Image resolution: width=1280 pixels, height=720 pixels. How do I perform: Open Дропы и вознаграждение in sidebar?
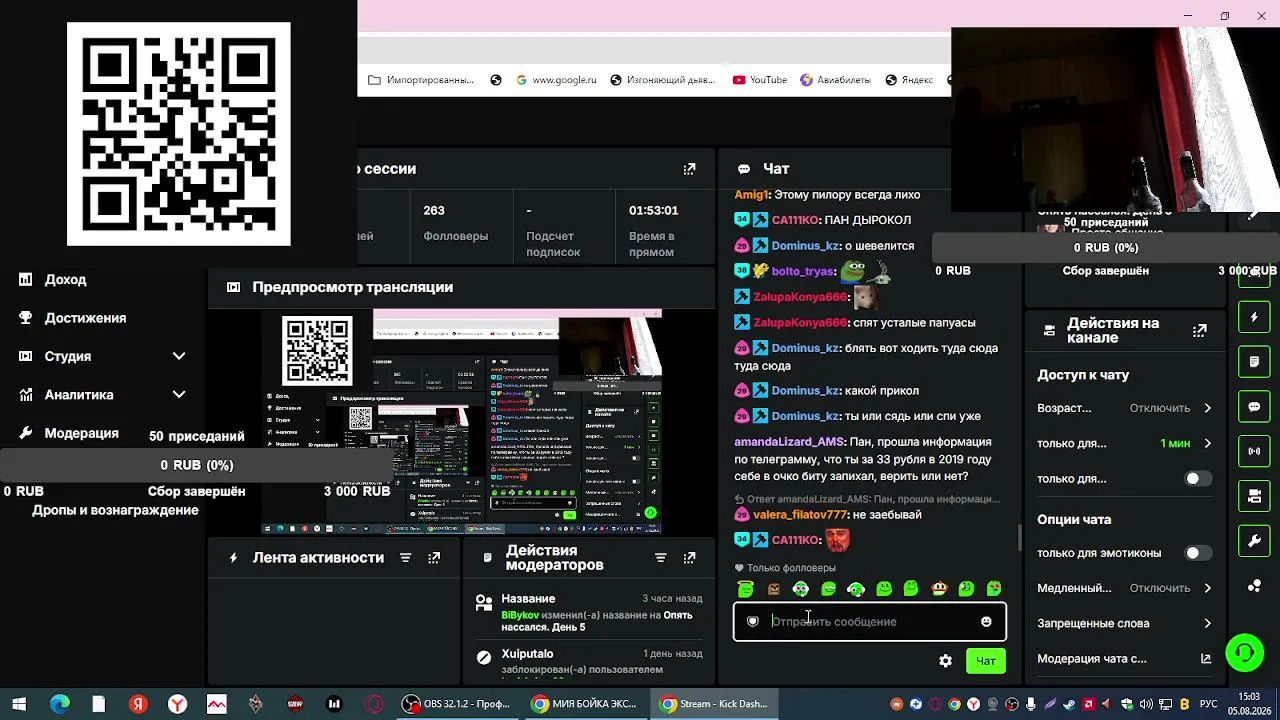point(115,510)
